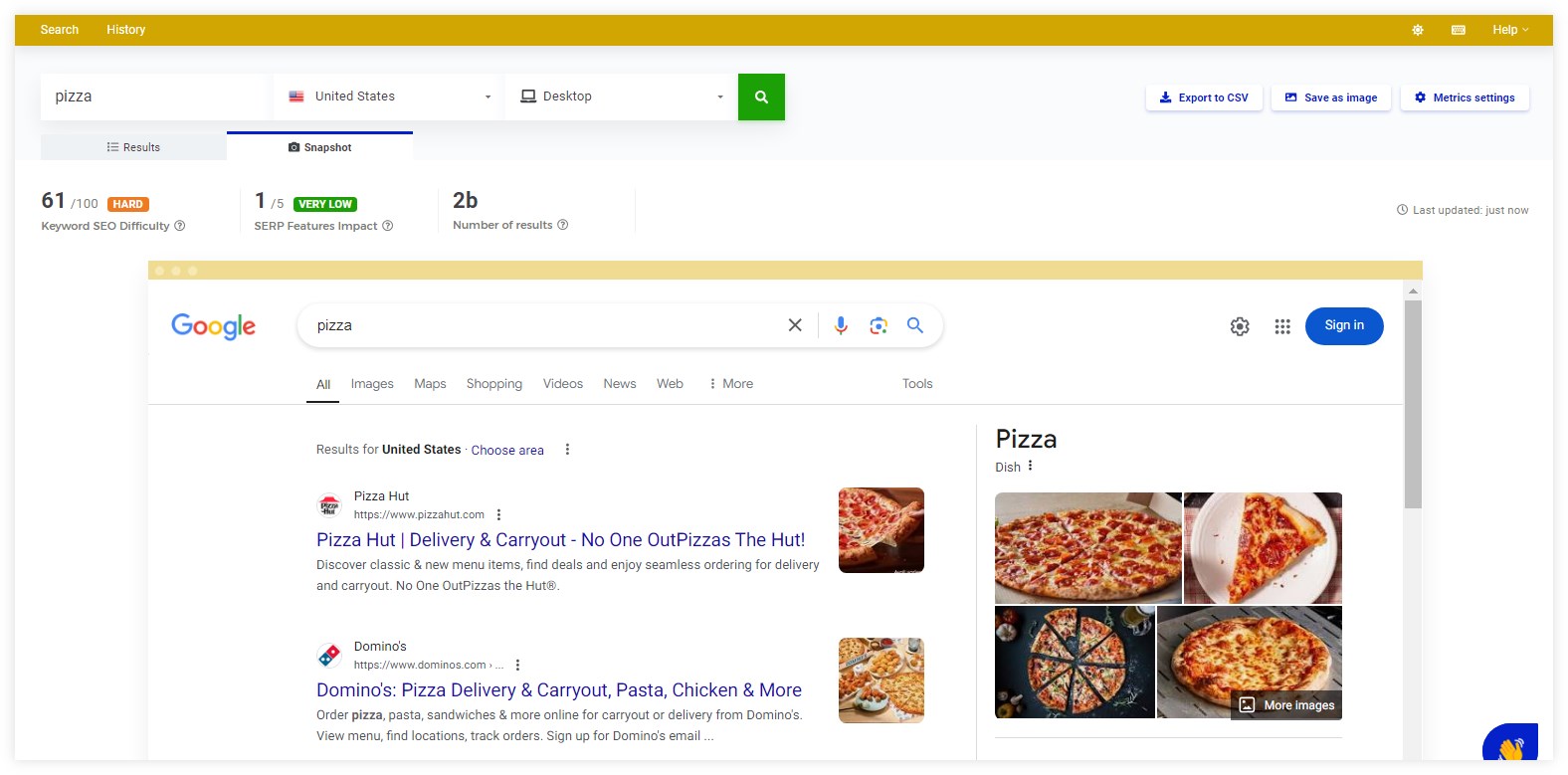Click the Choose area link

[507, 451]
